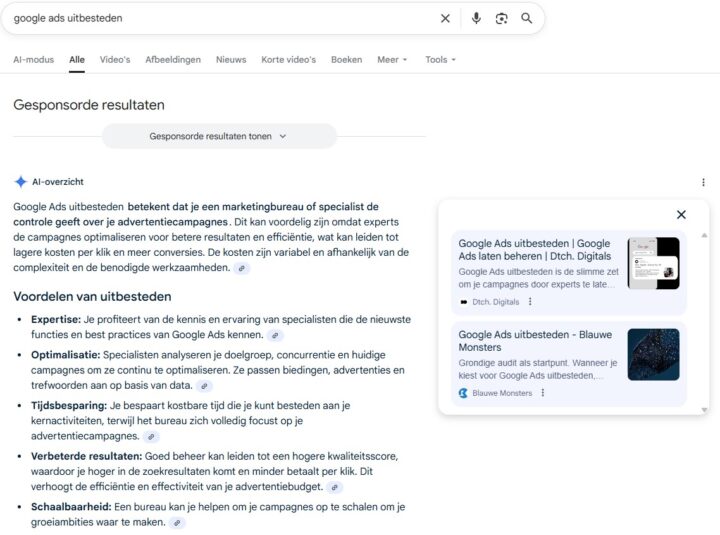Click the sources panel scroll-up arrow
The image size is (720, 535).
click(x=704, y=235)
